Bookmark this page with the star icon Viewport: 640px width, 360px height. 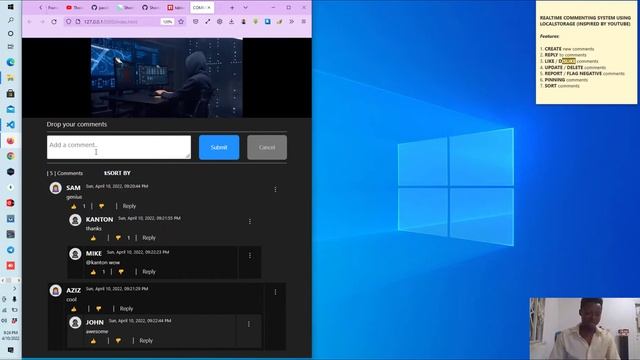181,22
